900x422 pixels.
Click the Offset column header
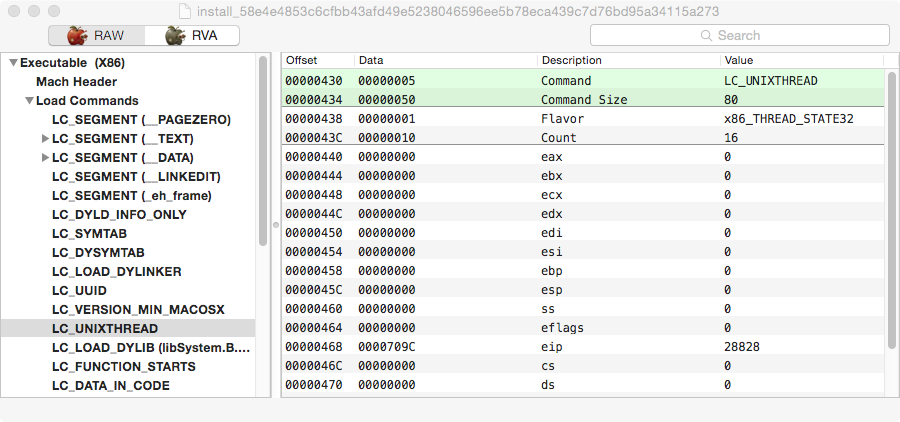[301, 60]
